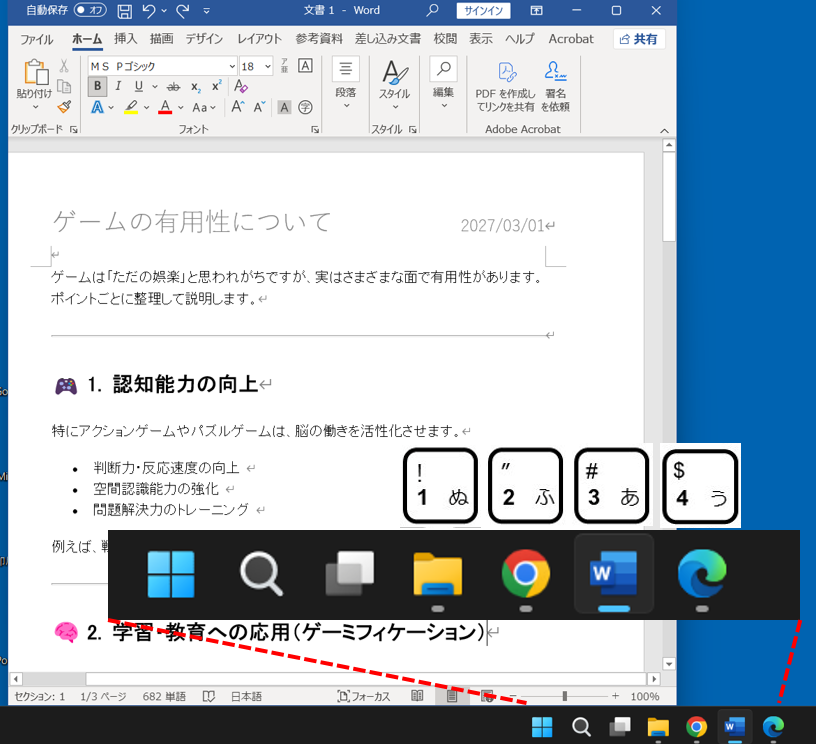
Task: Click the PDF を作成してリンクを共有 icon
Action: coord(506,72)
